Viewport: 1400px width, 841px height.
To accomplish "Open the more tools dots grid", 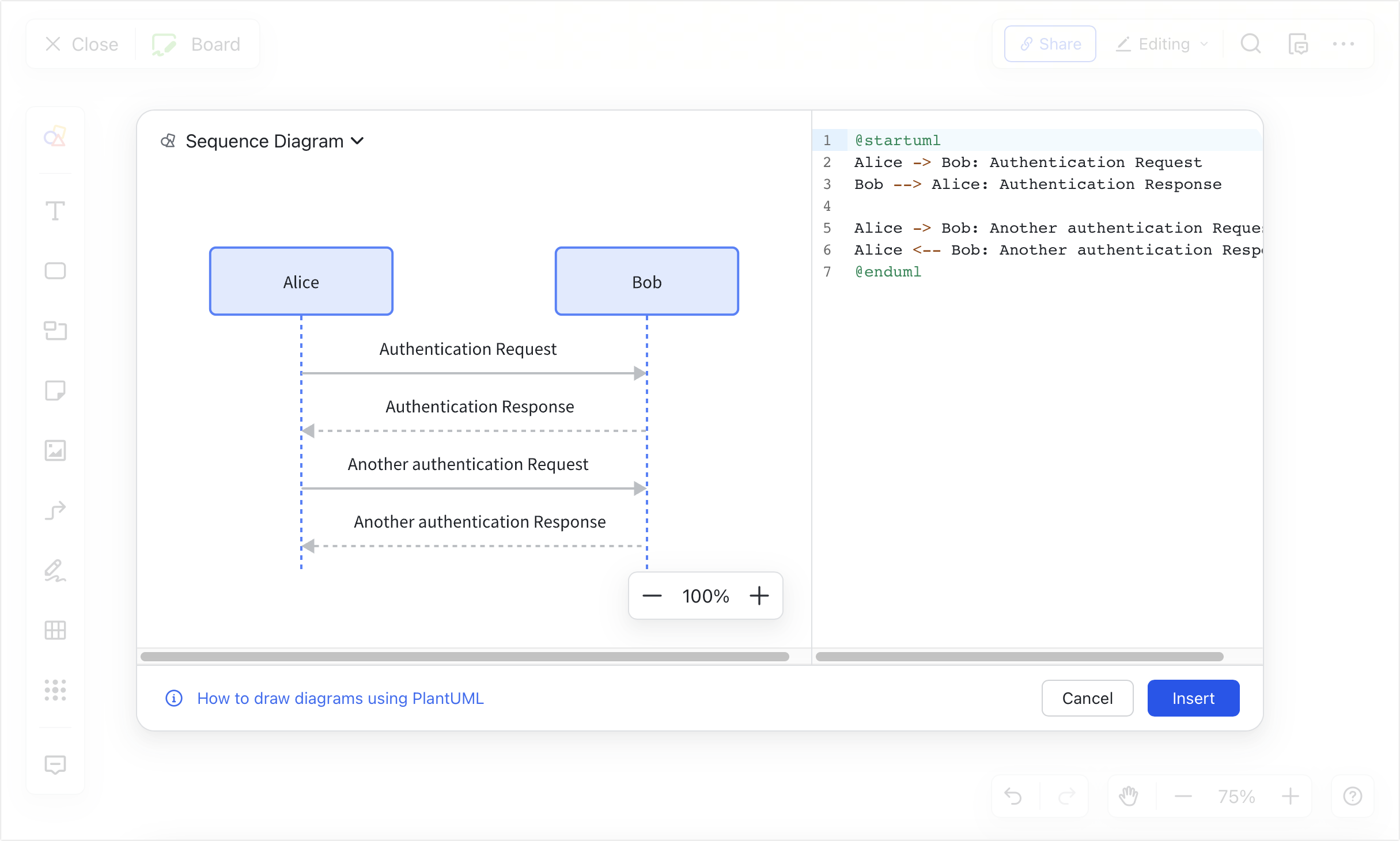I will (x=55, y=690).
